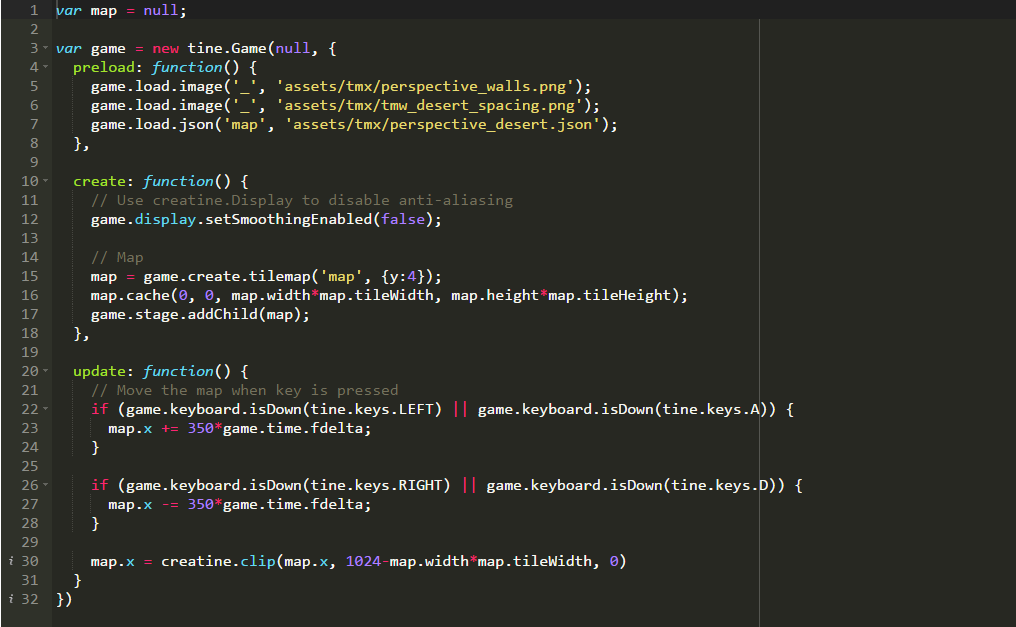1016x627 pixels.
Task: Click the info annotation icon on line 30
Action: coord(10,562)
